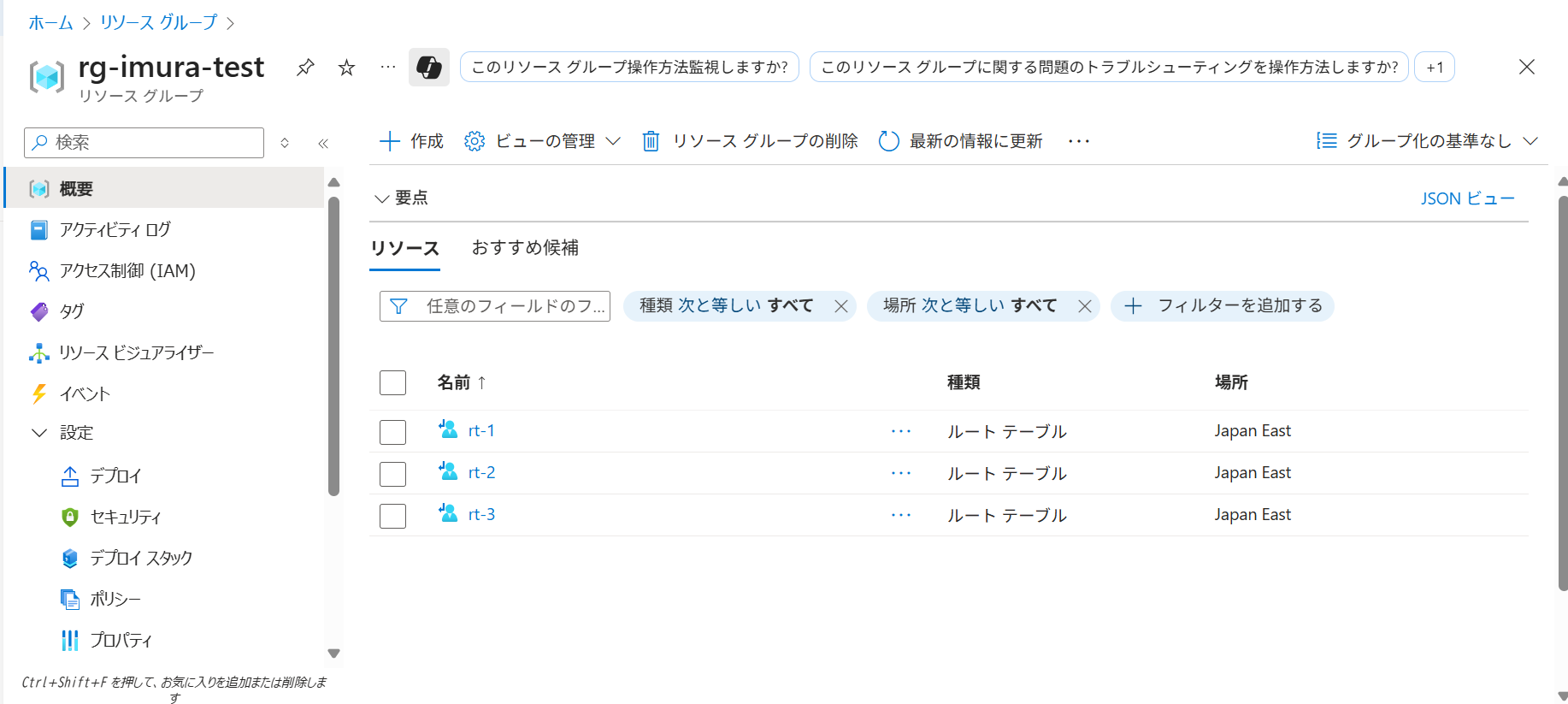Select 概要 in sidebar

coord(164,188)
